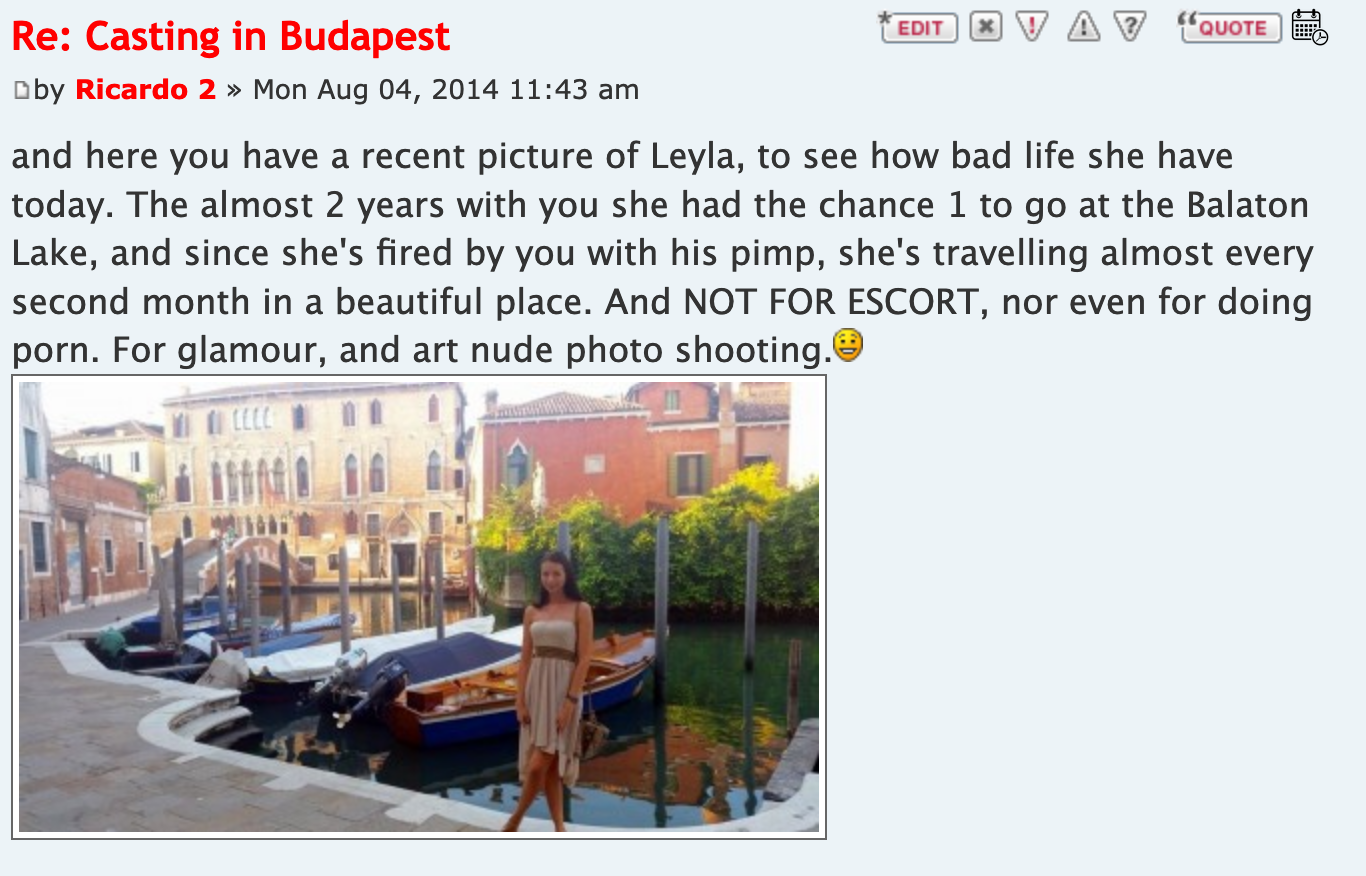Open the calendar clock icon
This screenshot has height=876, width=1366.
click(1310, 27)
